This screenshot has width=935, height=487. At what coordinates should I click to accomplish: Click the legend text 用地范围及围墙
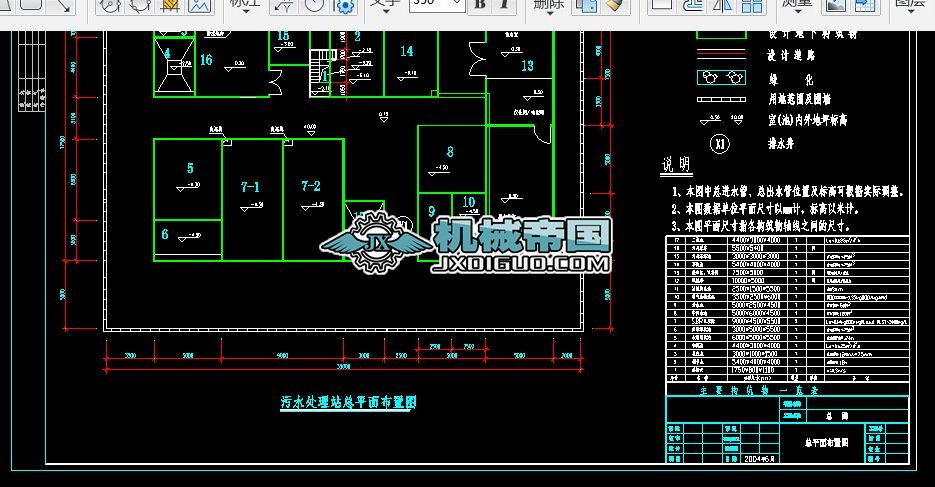pos(800,99)
